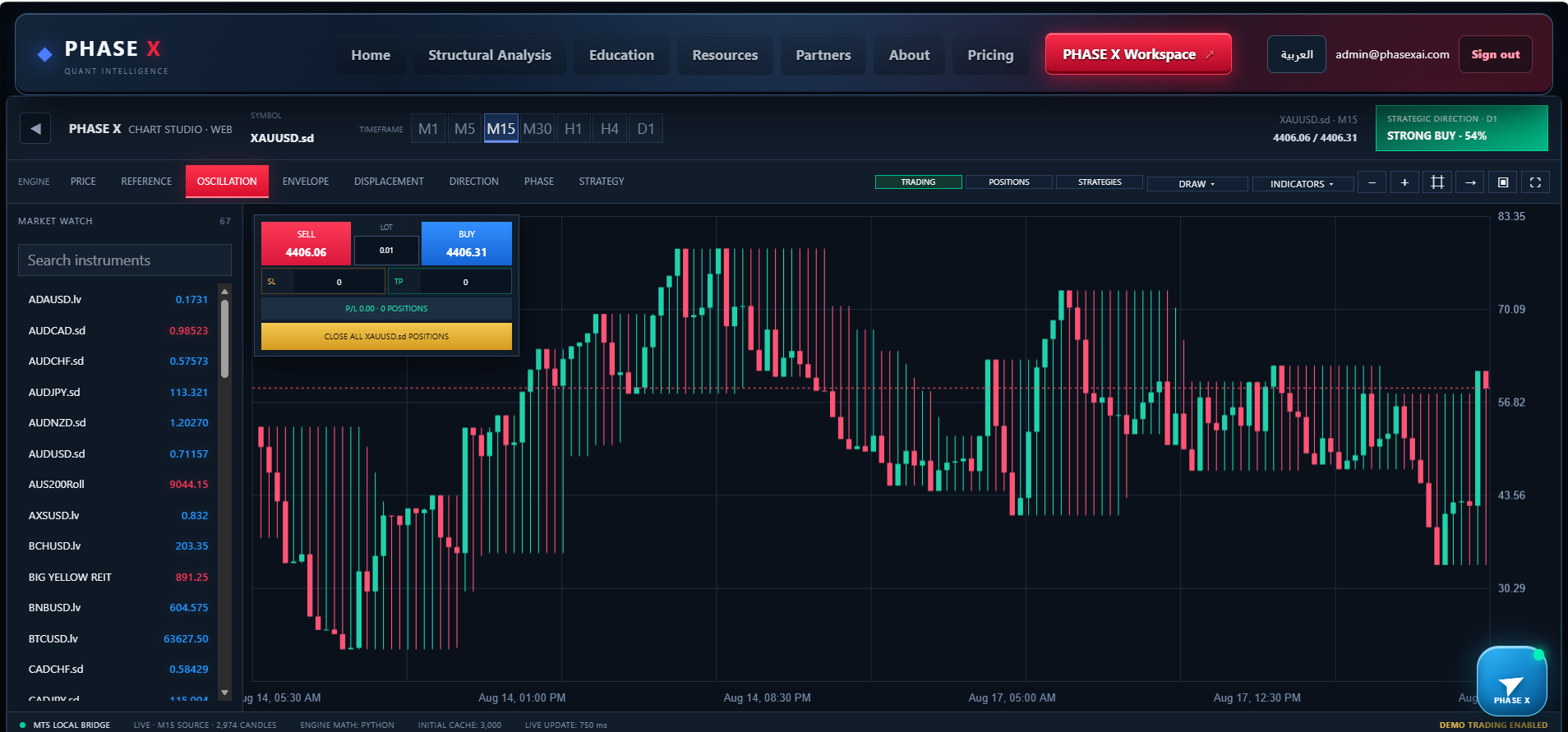Click the zoom in plus icon
Image resolution: width=1568 pixels, height=732 pixels.
tap(1404, 182)
